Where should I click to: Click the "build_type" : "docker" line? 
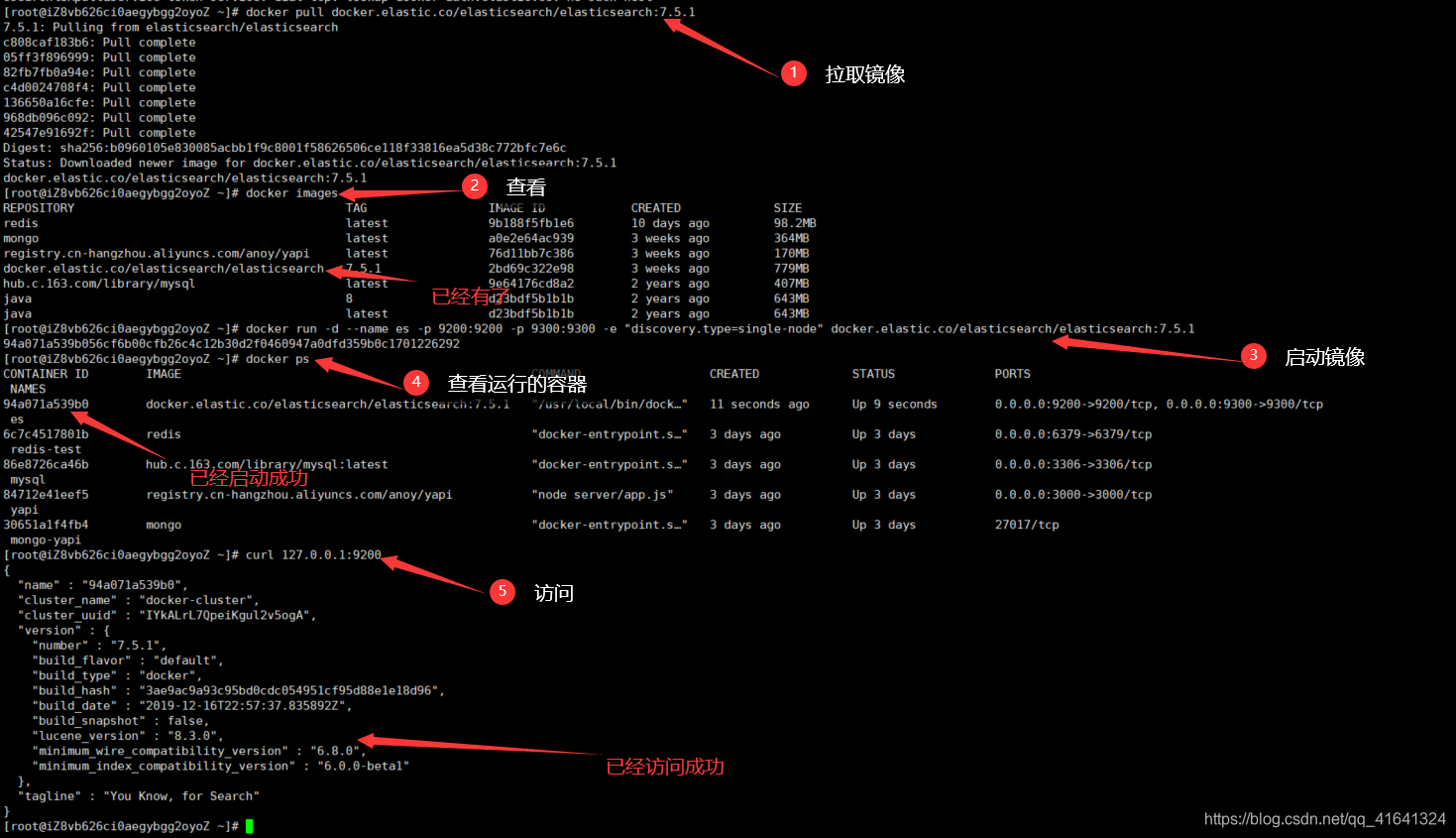pos(117,675)
